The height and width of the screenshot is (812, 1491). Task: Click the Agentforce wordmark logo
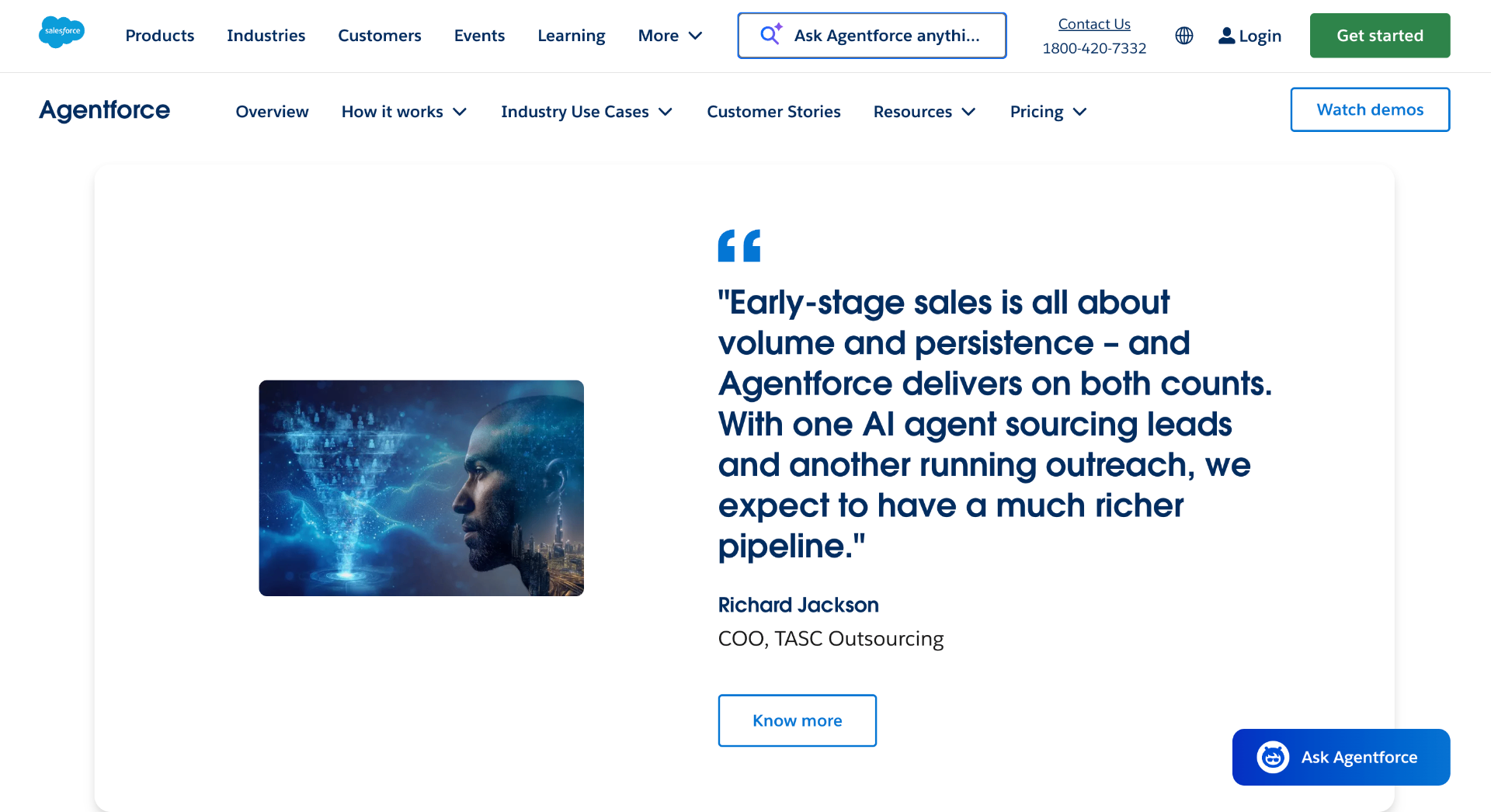pos(105,110)
